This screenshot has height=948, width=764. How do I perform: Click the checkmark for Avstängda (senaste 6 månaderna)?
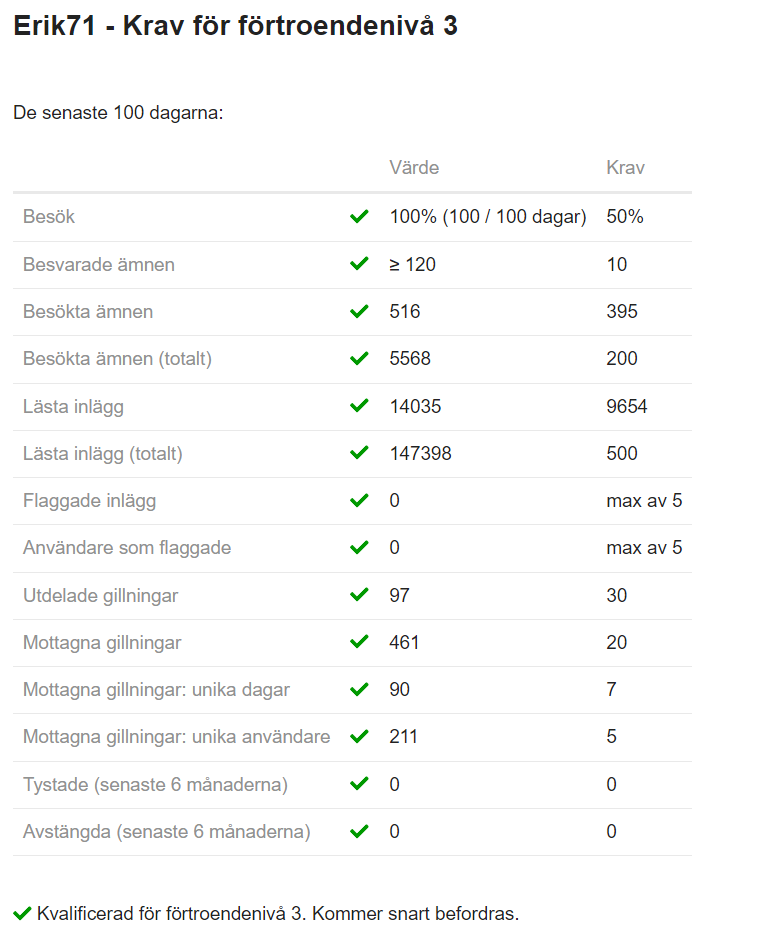click(x=359, y=831)
